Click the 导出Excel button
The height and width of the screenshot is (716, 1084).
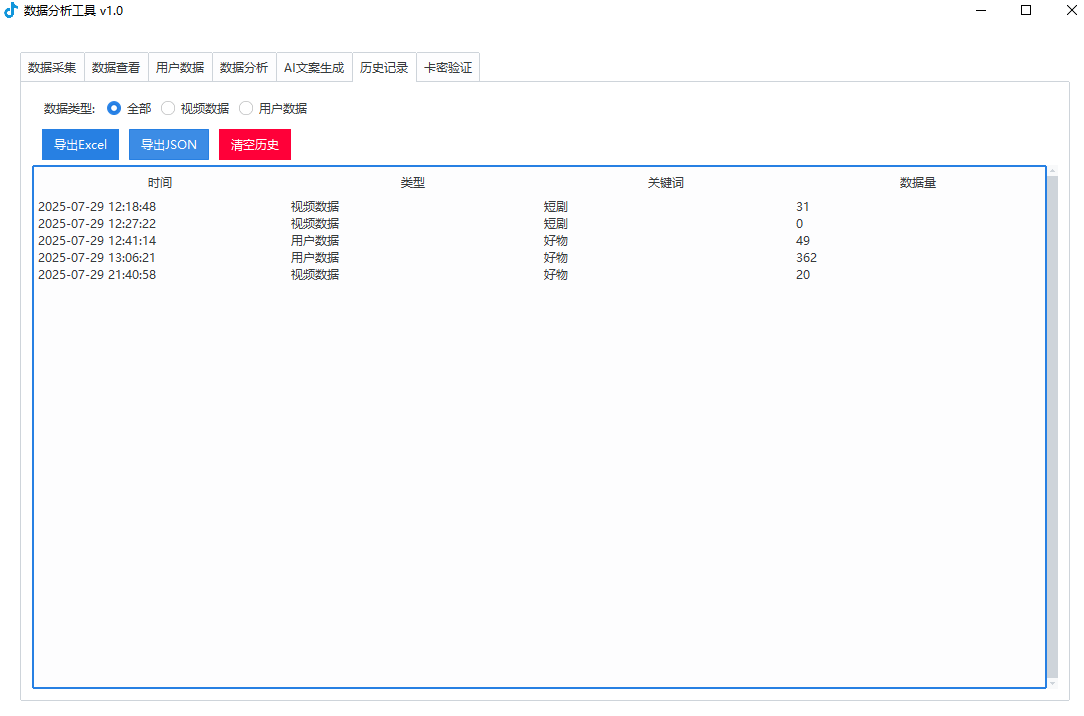[x=80, y=145]
